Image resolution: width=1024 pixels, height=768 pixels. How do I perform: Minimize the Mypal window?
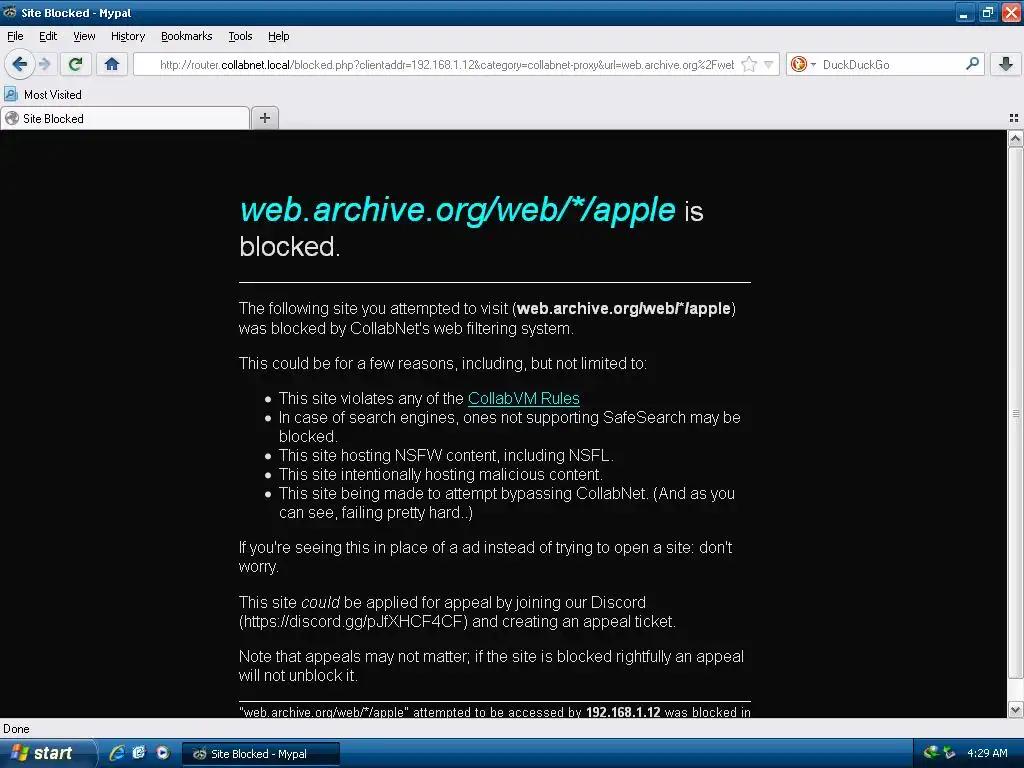click(x=964, y=12)
